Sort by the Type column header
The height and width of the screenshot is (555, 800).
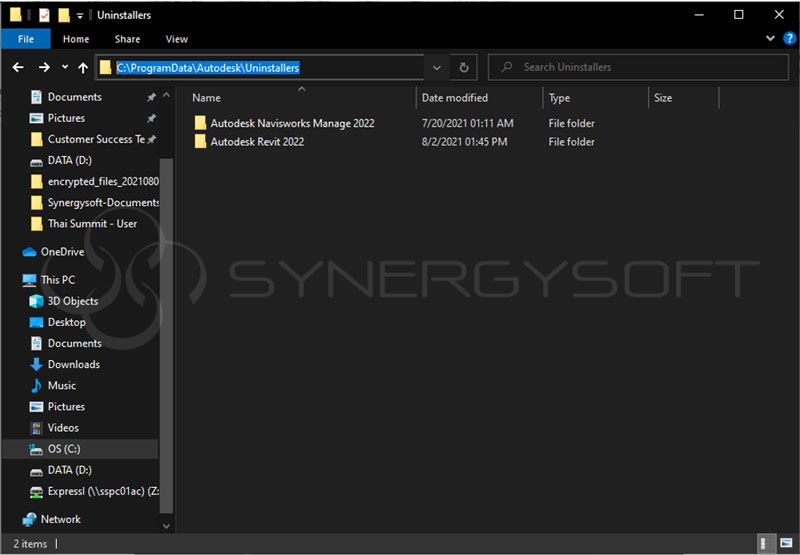(x=559, y=98)
